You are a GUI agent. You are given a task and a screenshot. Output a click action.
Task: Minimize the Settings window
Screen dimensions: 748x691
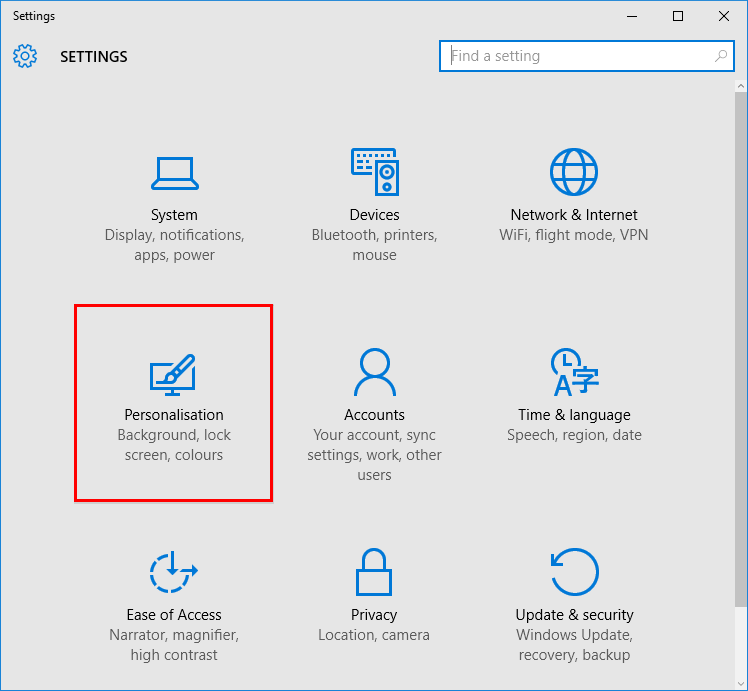632,16
